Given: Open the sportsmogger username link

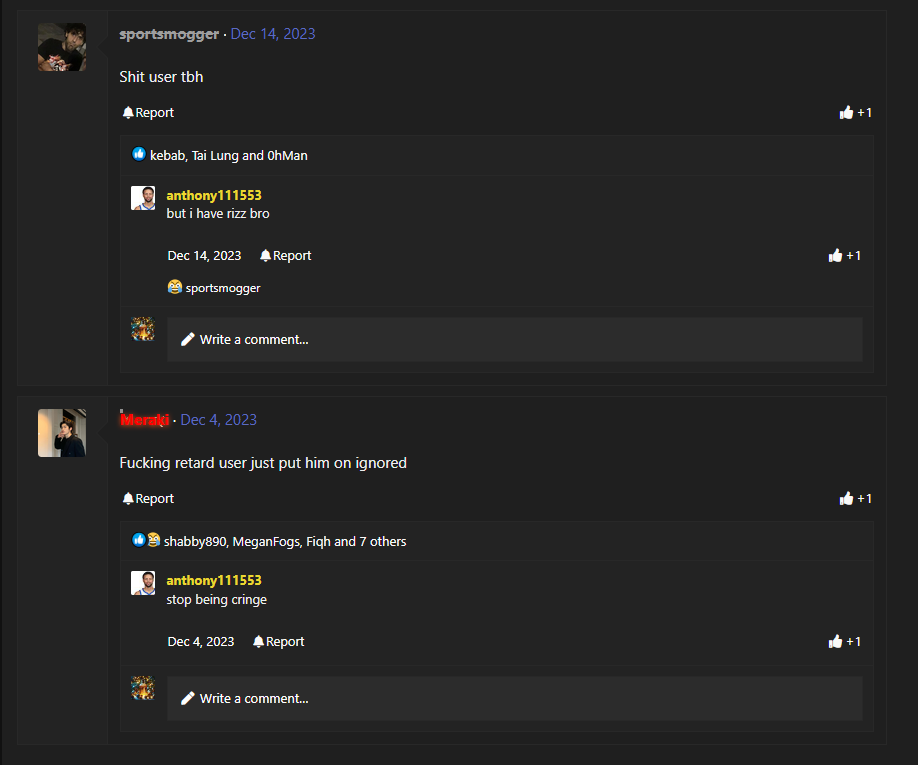Looking at the screenshot, I should [169, 34].
